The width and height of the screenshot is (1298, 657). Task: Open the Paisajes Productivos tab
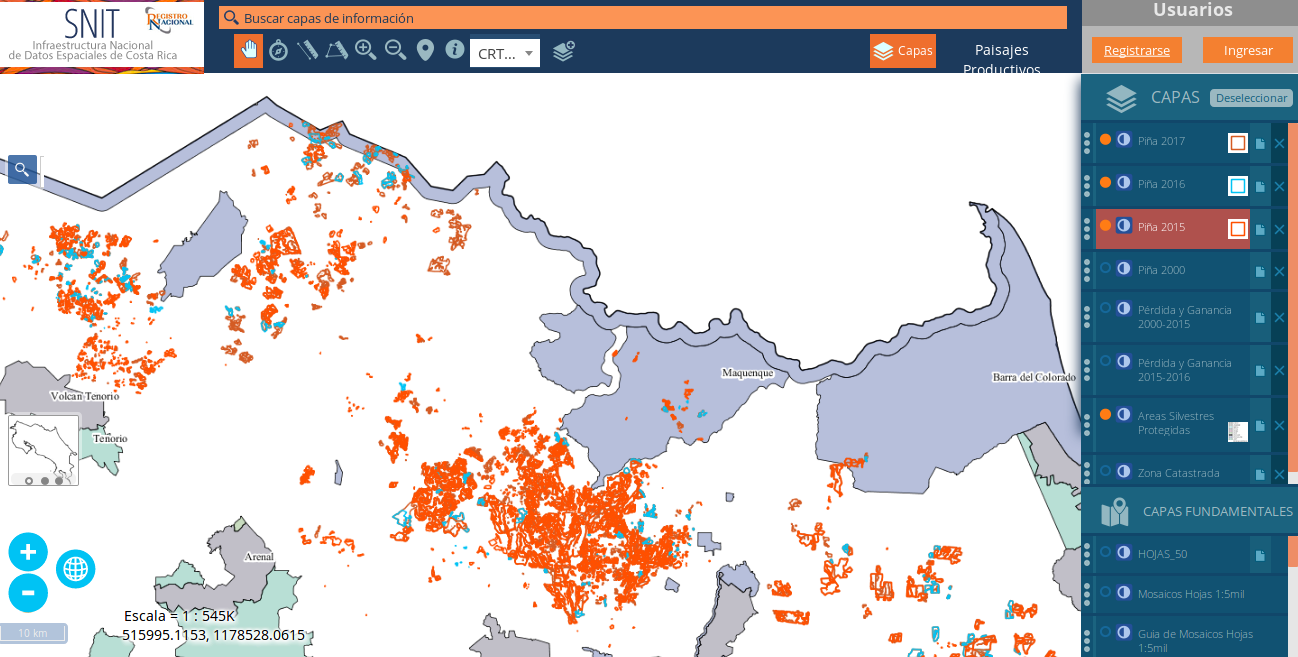coord(1001,59)
